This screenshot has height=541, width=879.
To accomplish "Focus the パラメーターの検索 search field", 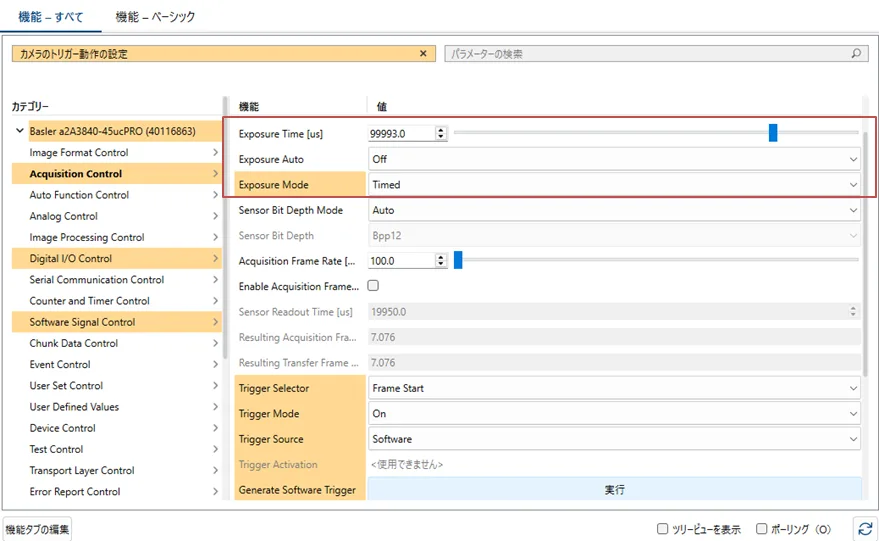I will pyautogui.click(x=656, y=54).
